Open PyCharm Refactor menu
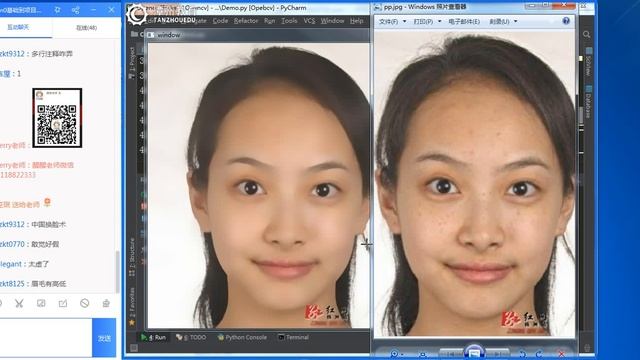The height and width of the screenshot is (360, 640). click(246, 21)
